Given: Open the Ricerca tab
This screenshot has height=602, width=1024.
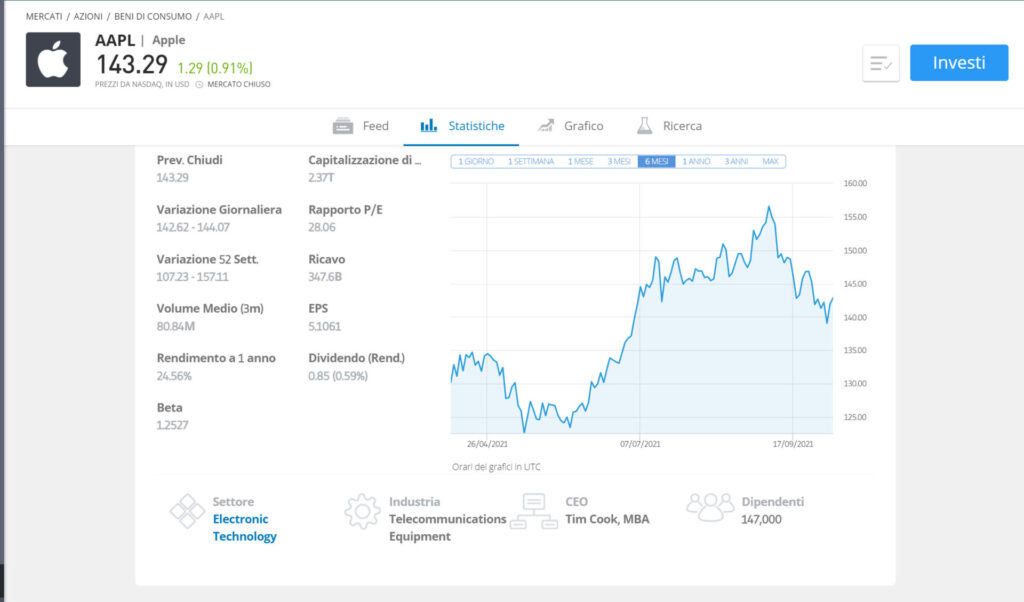Looking at the screenshot, I should pos(669,126).
